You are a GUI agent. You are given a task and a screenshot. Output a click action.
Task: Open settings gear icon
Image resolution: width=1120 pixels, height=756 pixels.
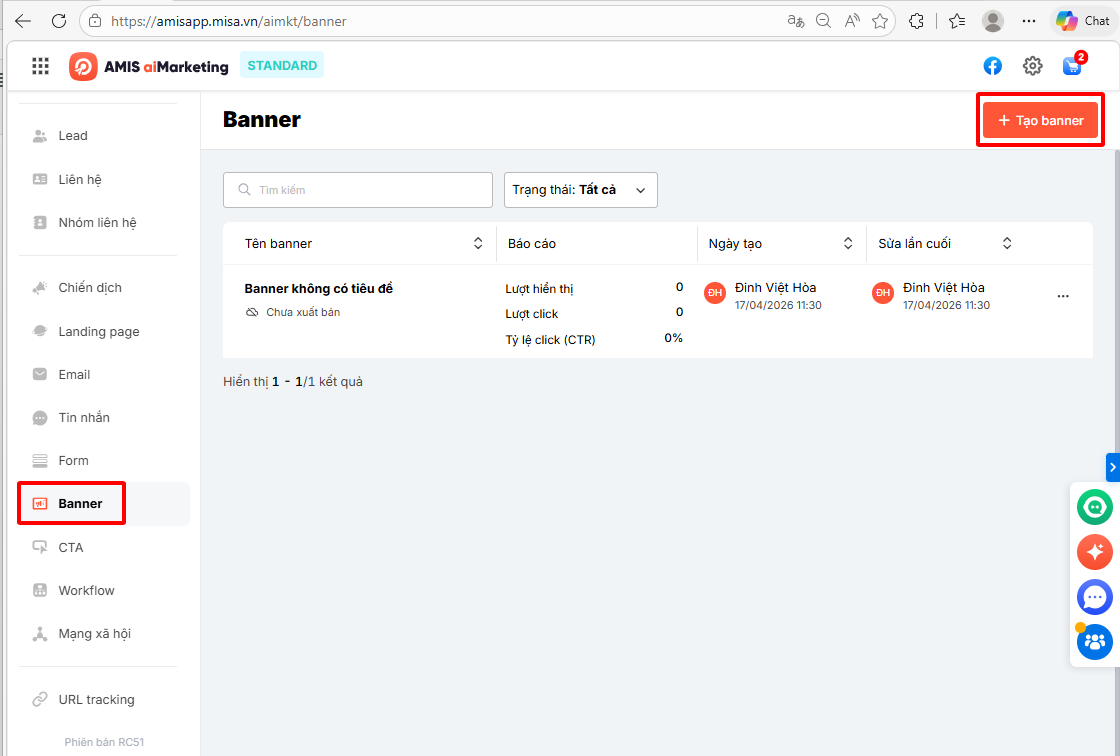click(x=1032, y=66)
